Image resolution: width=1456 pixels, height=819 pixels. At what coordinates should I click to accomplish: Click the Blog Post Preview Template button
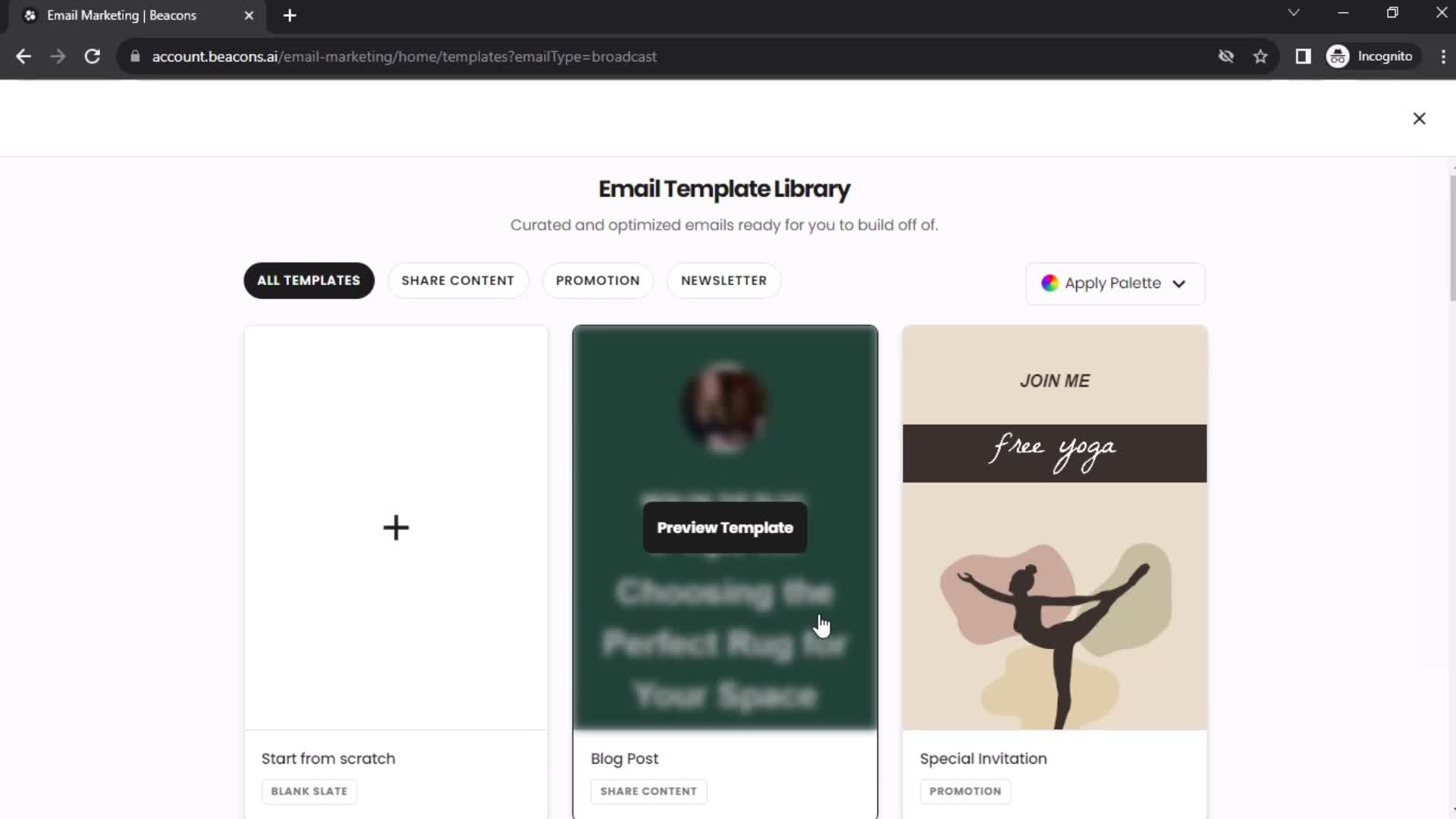click(724, 527)
